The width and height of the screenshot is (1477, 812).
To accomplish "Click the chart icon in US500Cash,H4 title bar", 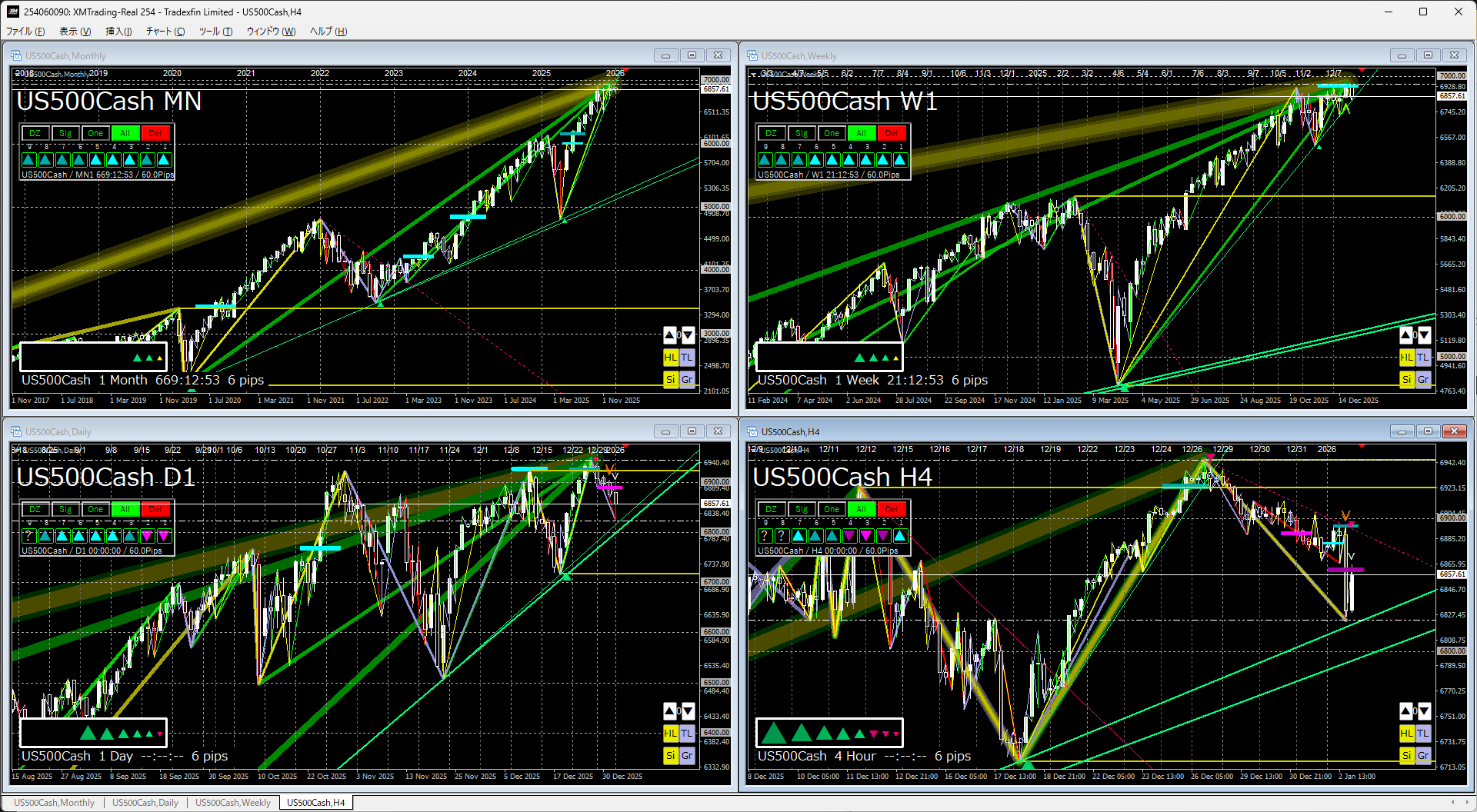I will [752, 431].
